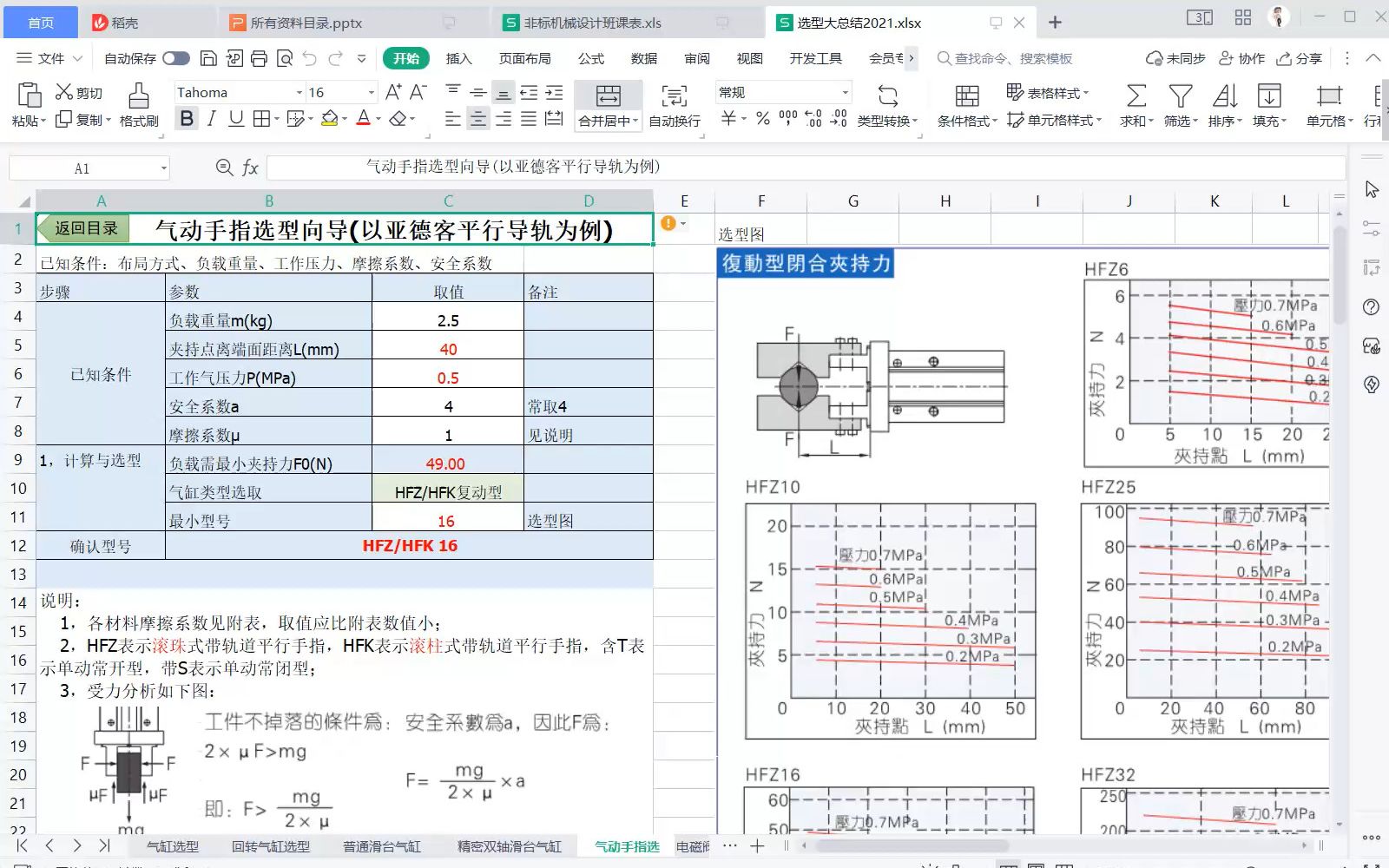1389x868 pixels.
Task: Open the quick access toolbar customize arrow
Action: (x=361, y=58)
